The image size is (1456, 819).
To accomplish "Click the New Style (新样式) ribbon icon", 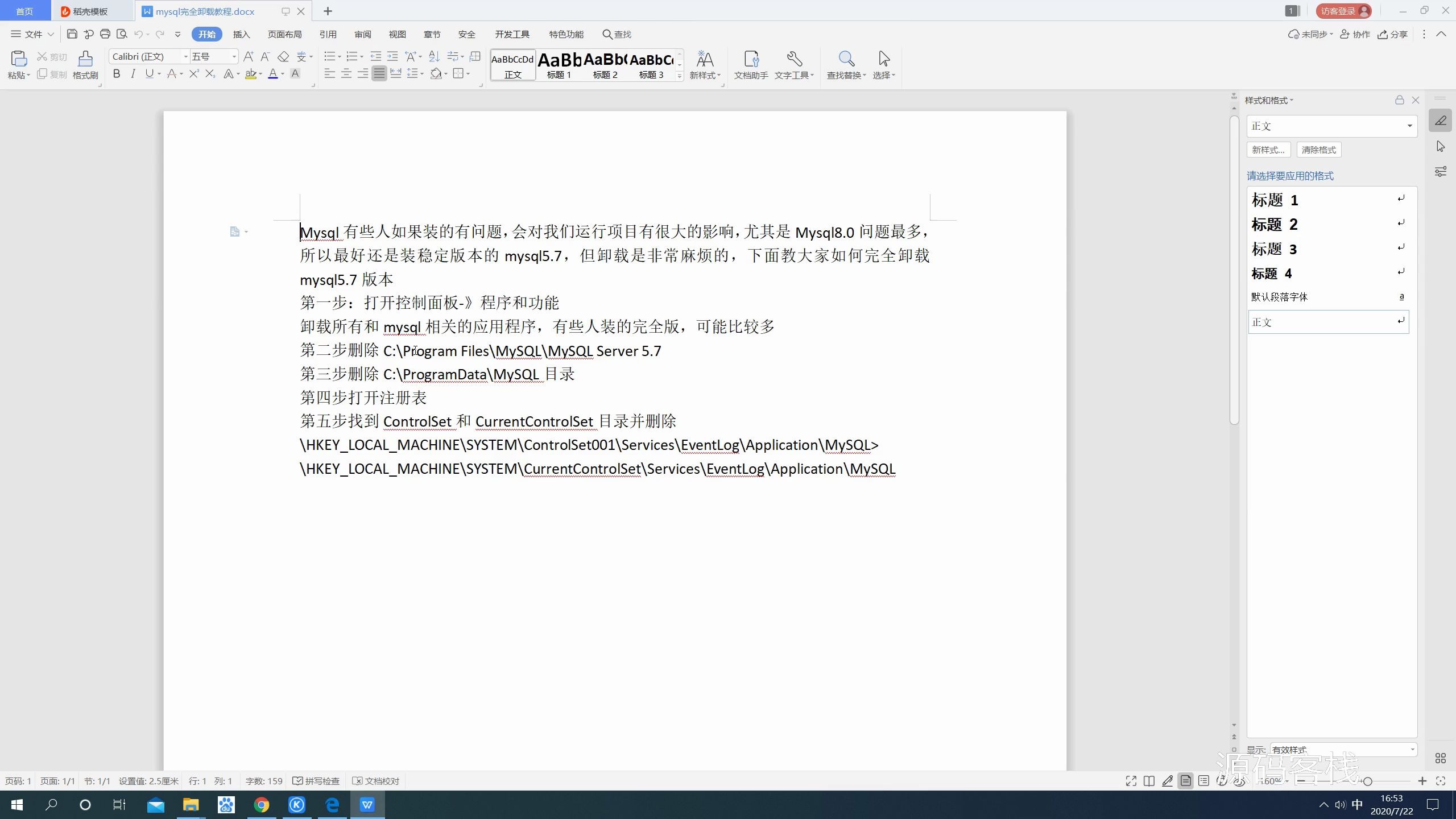I will [x=705, y=59].
